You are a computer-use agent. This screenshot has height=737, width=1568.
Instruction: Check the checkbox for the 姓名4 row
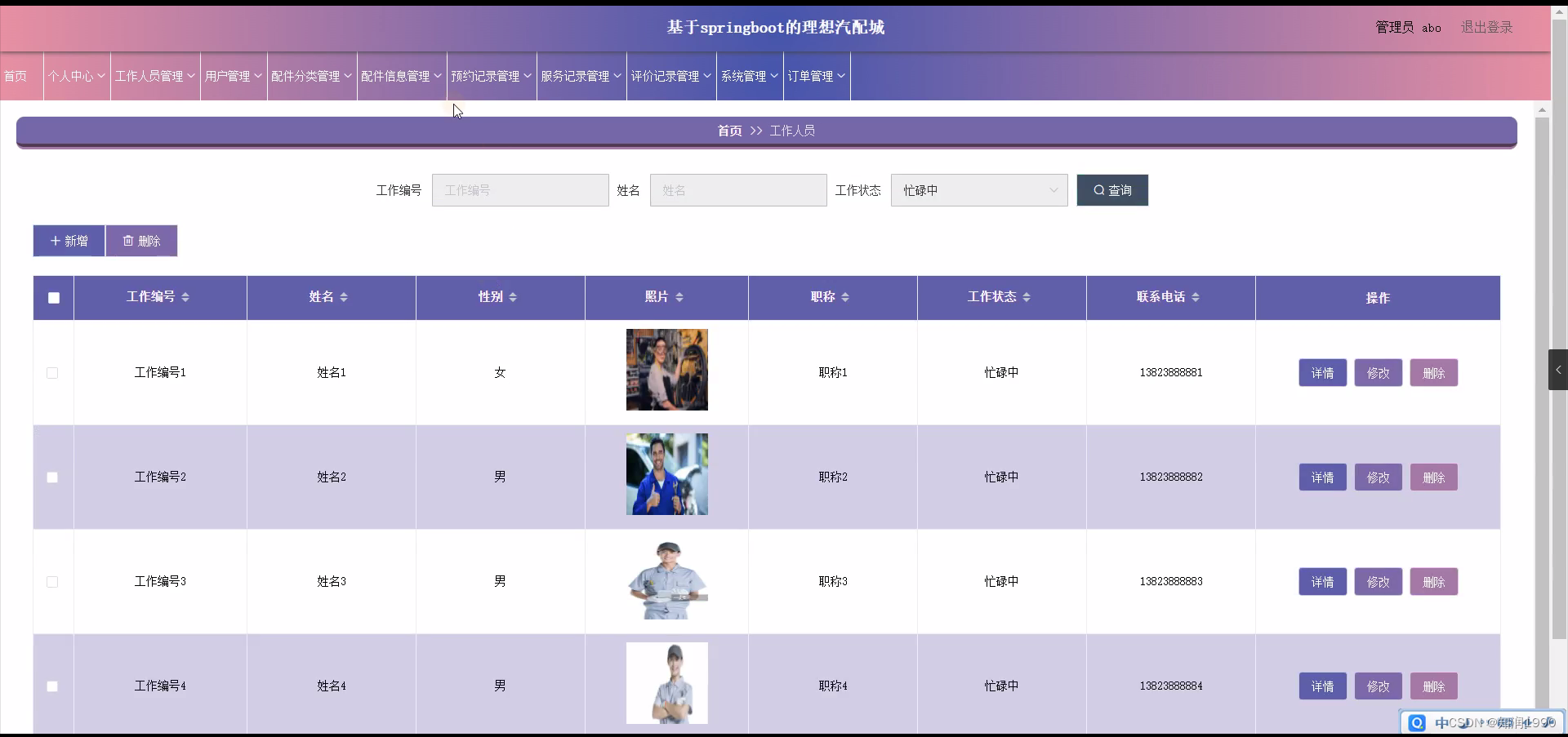[52, 687]
